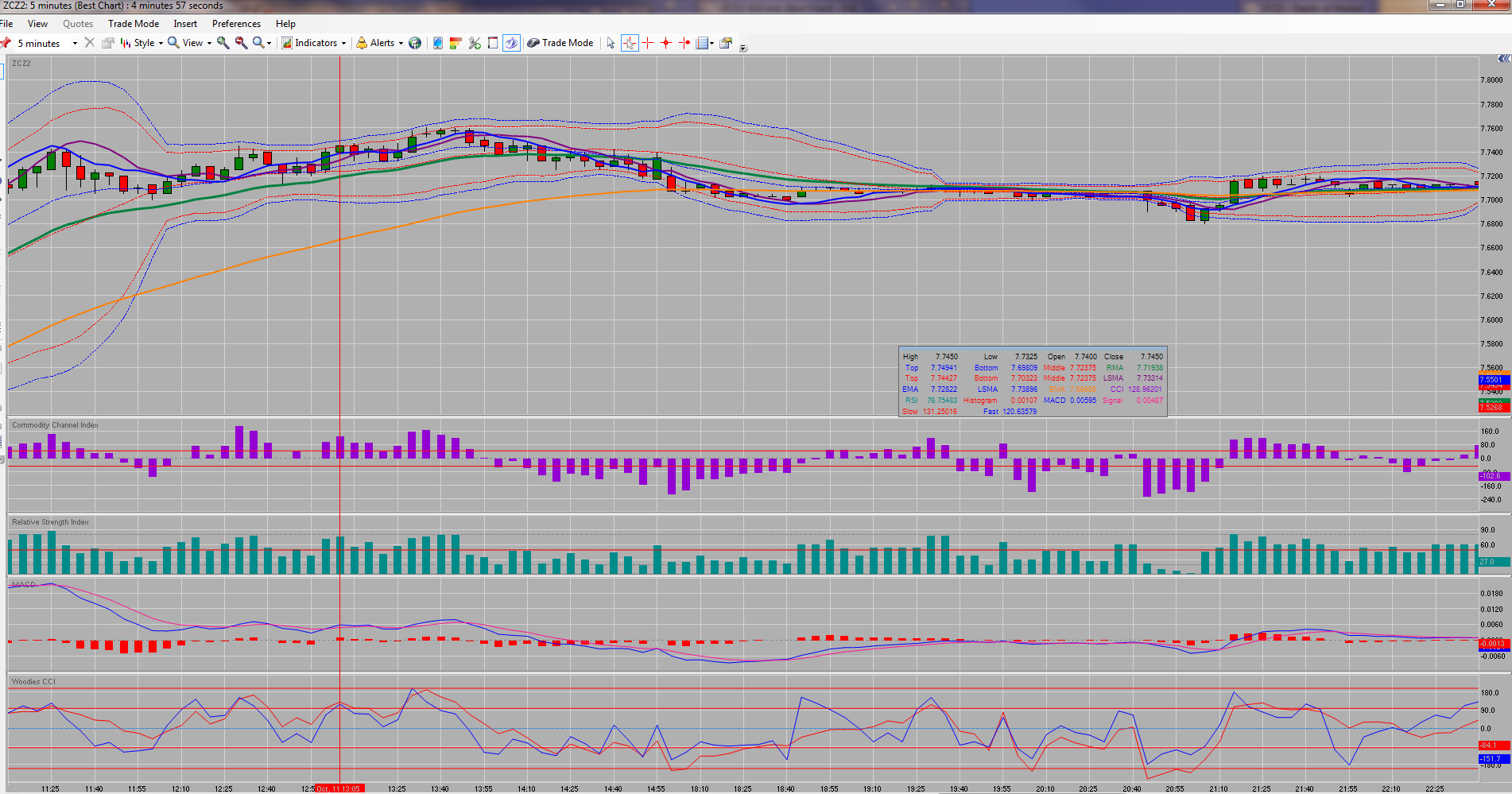
Task: Click the Alerts bell icon
Action: click(x=362, y=43)
